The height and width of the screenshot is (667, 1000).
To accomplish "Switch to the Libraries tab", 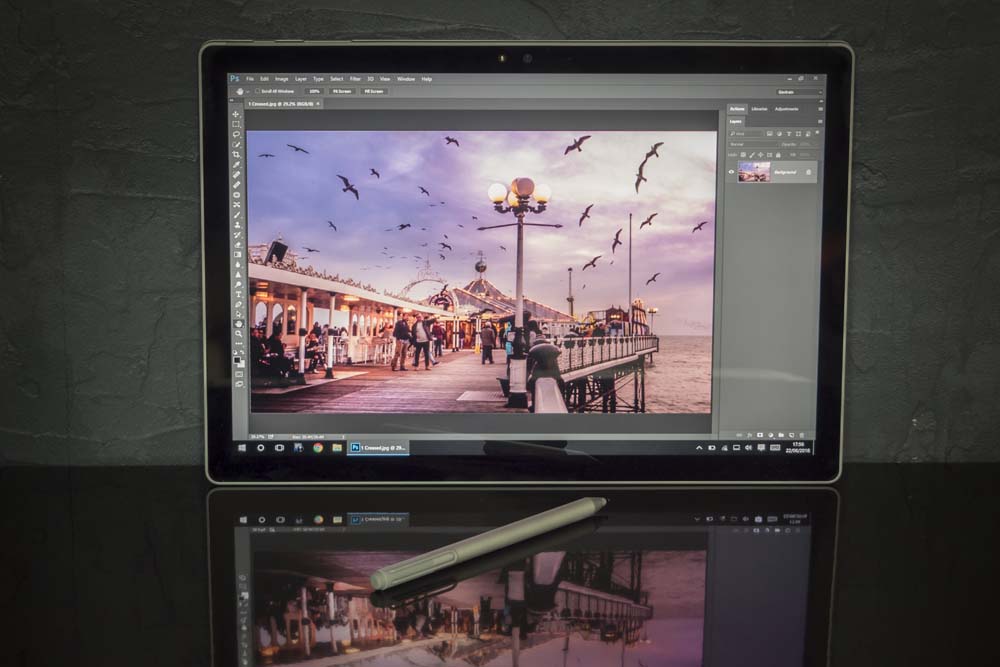I will 760,109.
